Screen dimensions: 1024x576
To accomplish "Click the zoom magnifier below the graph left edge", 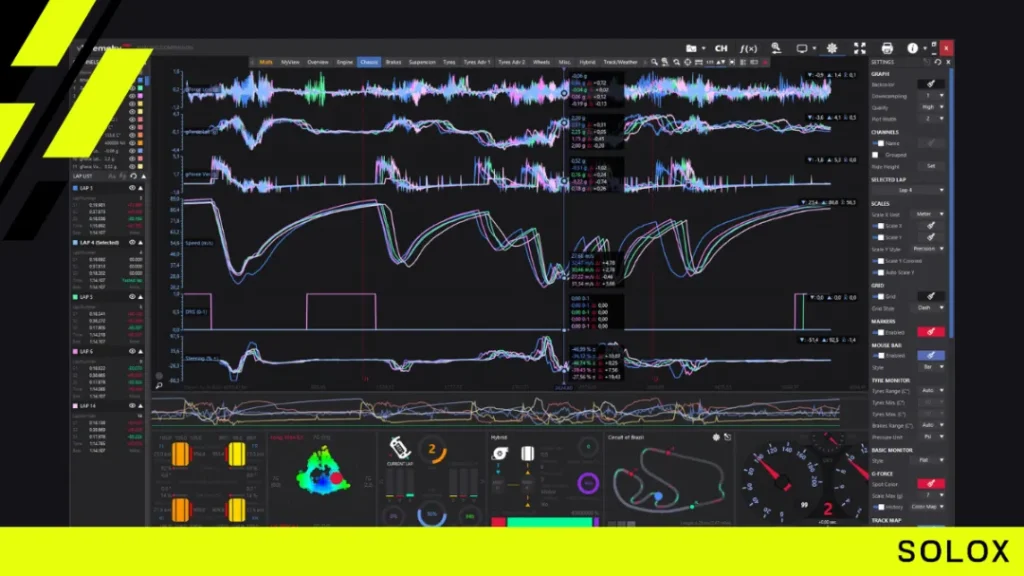I will 159,386.
